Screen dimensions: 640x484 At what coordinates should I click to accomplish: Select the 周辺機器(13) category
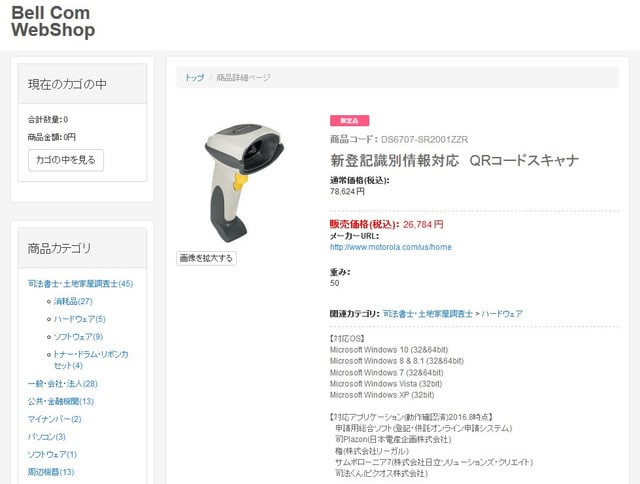pyautogui.click(x=51, y=472)
